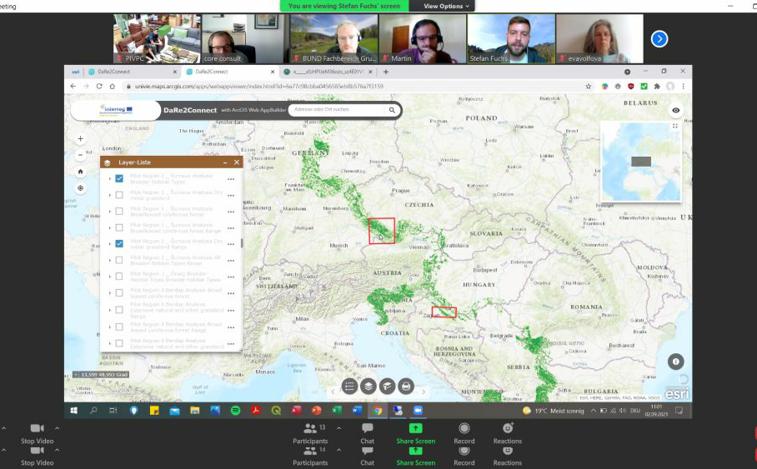Open the legend widget at map bottom

point(349,386)
